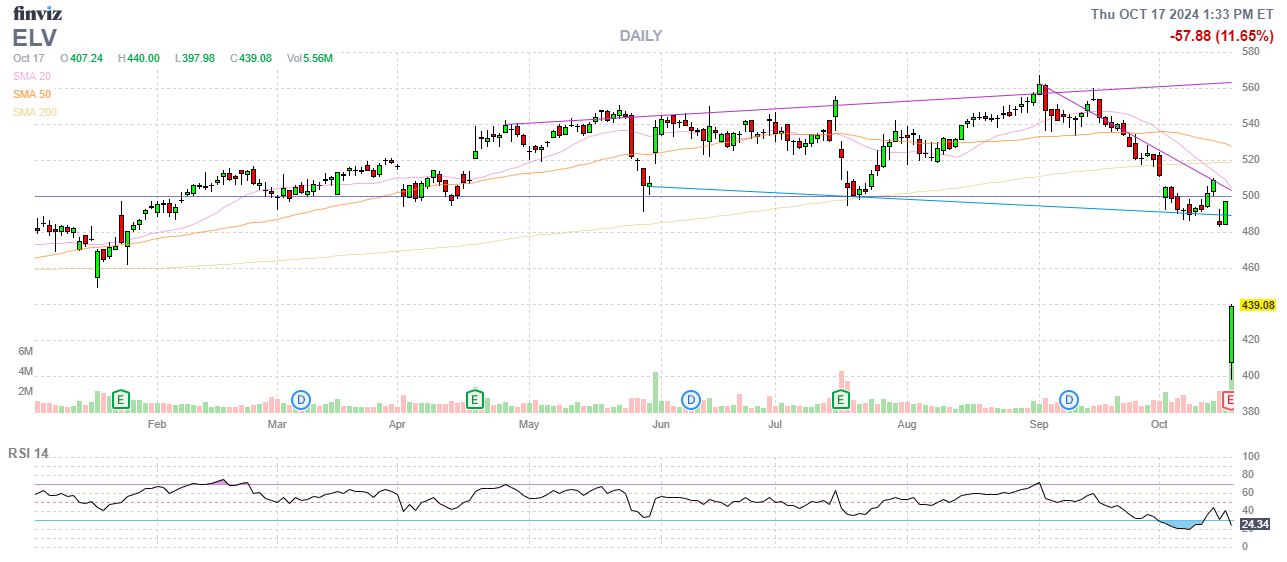Click the September dividend D marker
The image size is (1287, 562).
(x=1070, y=400)
